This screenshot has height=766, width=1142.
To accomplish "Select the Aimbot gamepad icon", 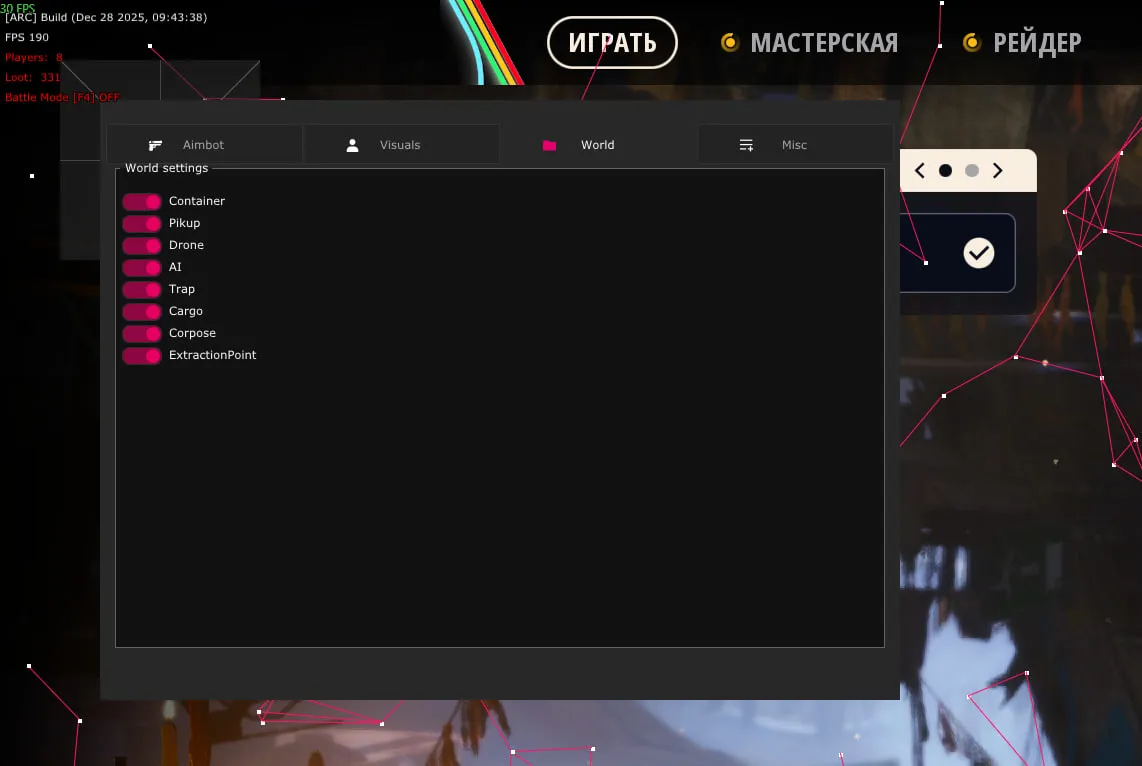I will point(156,144).
